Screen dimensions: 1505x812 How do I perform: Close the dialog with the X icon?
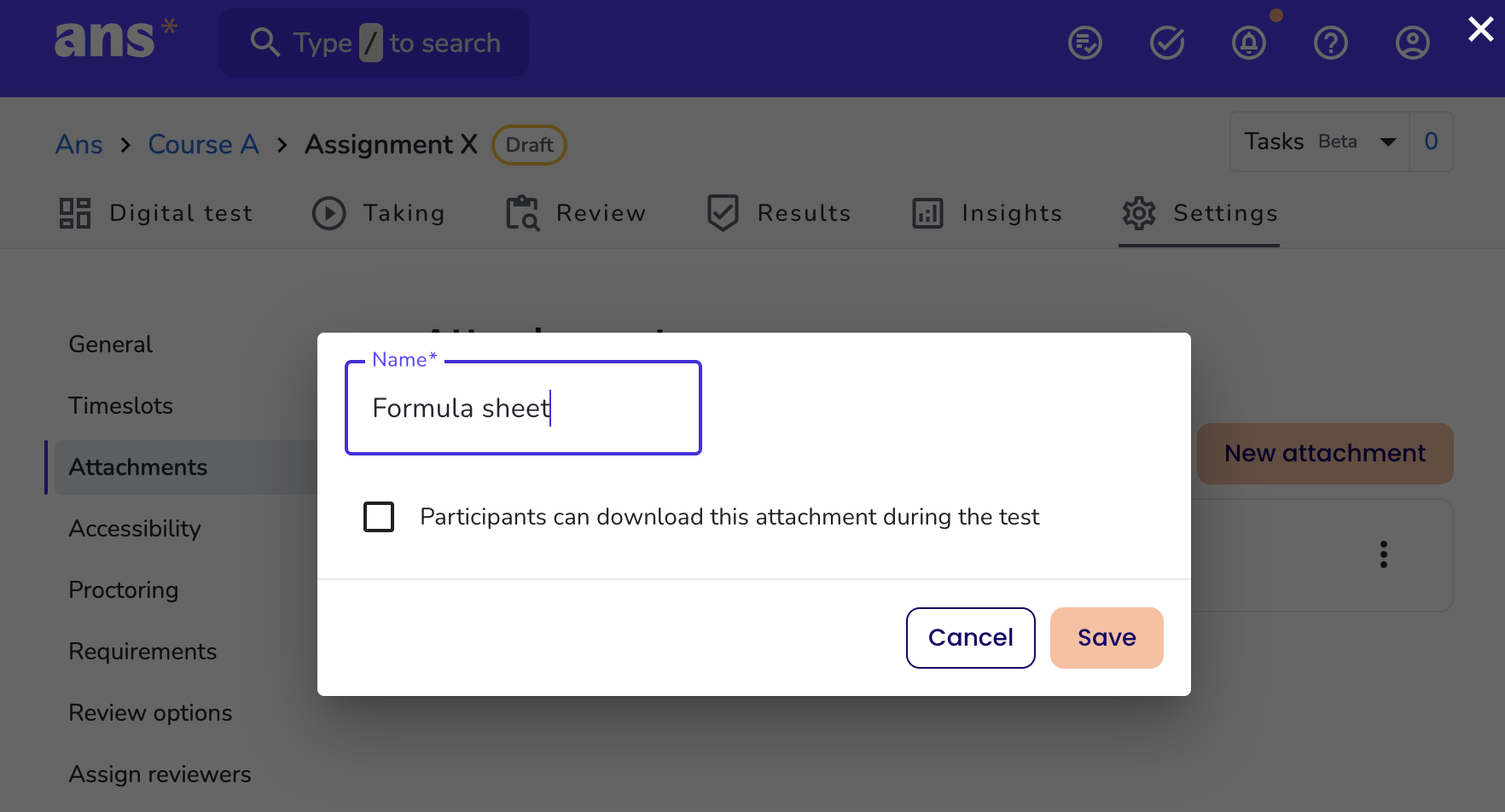pyautogui.click(x=1481, y=30)
